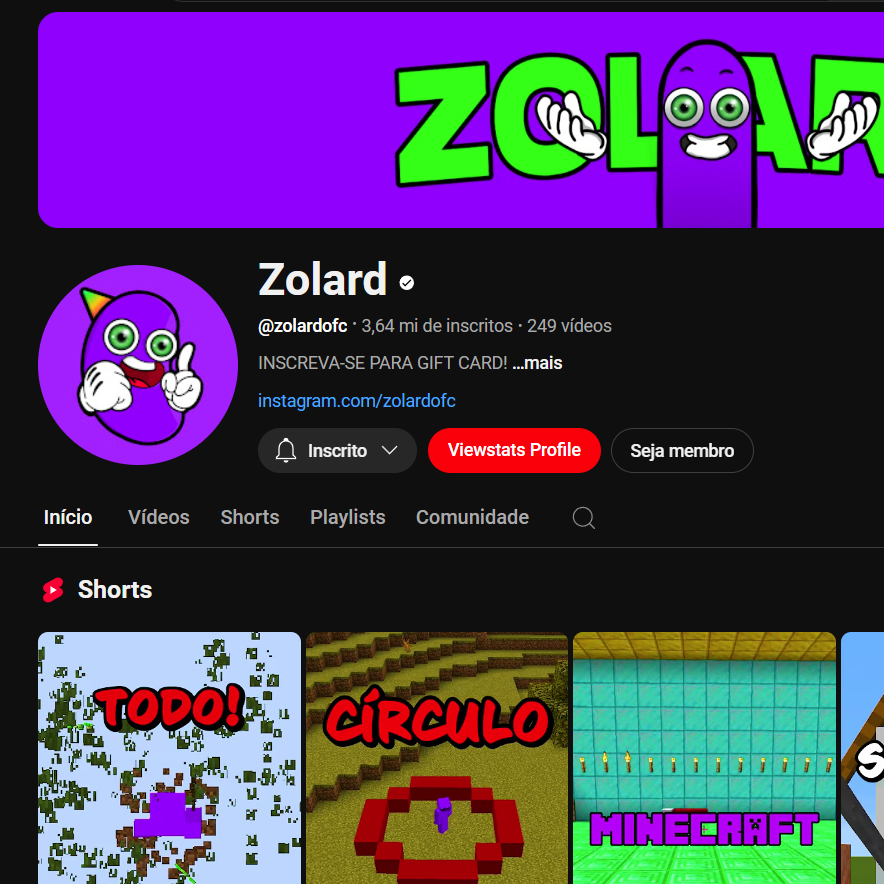This screenshot has width=884, height=884.
Task: Switch to the Vídeos tab
Action: [x=159, y=518]
